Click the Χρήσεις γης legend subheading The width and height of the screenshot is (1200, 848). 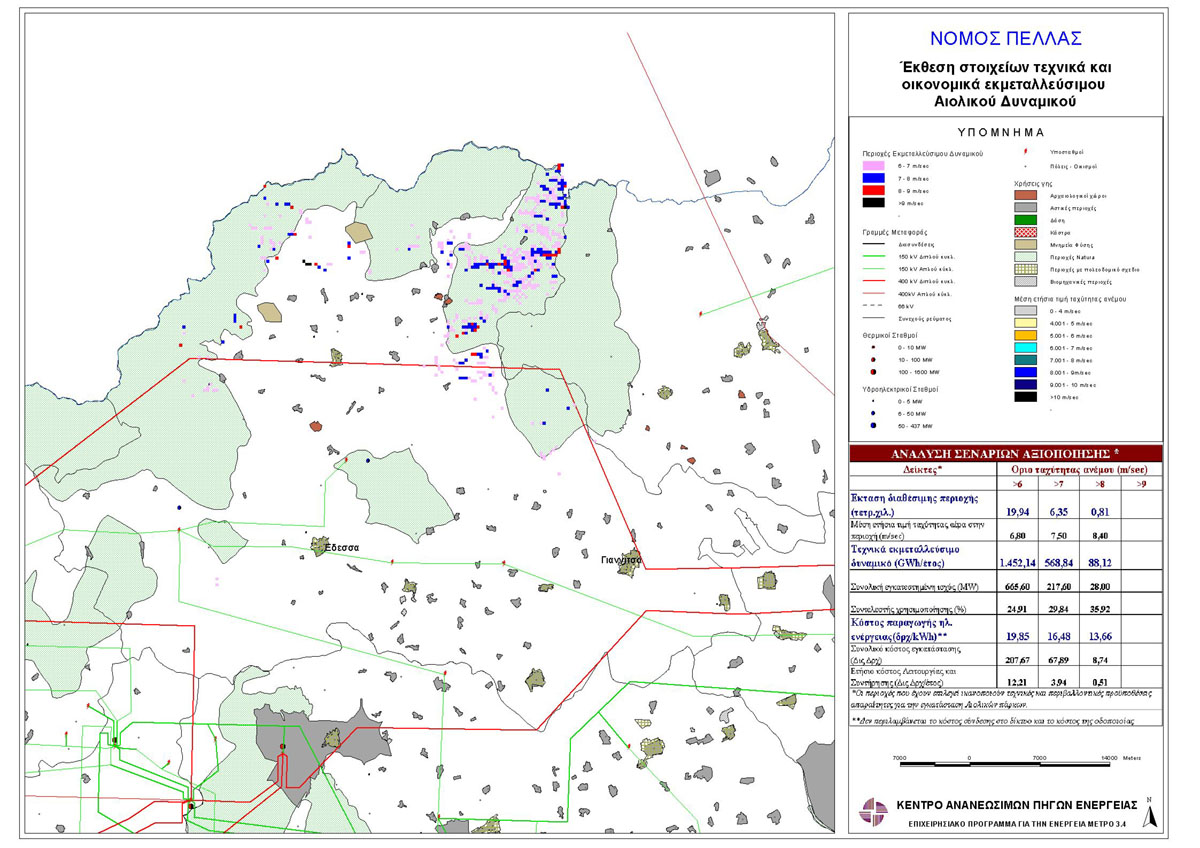(x=1033, y=183)
